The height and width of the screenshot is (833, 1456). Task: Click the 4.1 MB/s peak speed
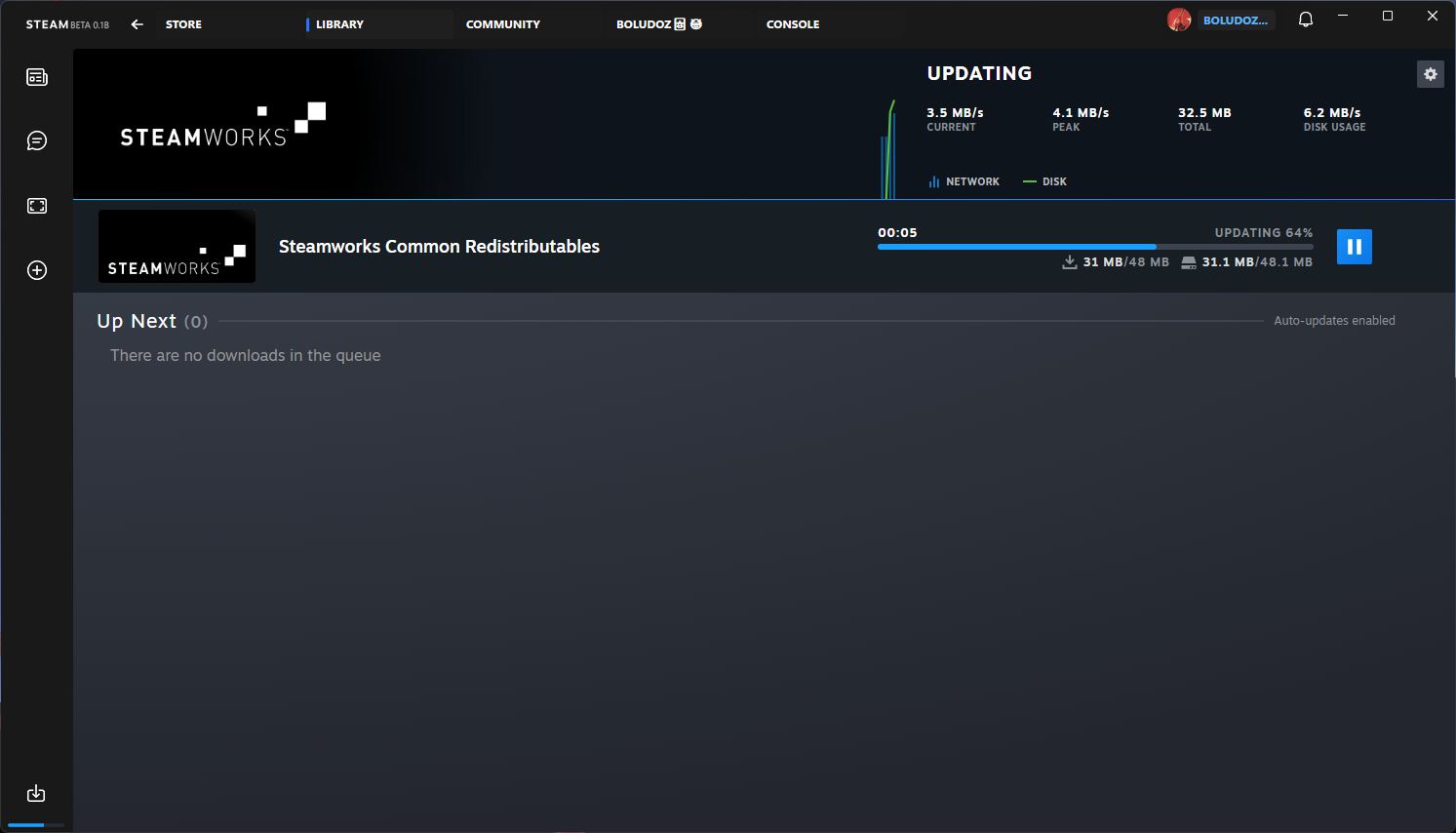coord(1081,113)
